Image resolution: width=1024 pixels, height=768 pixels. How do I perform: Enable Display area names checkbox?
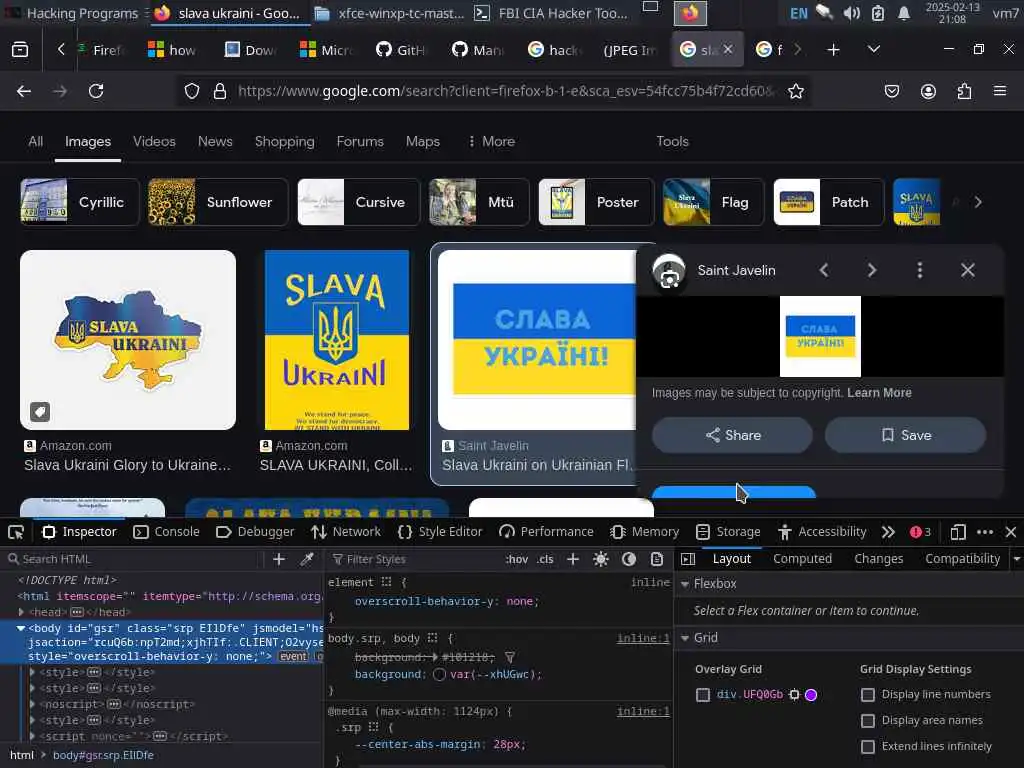pos(868,721)
